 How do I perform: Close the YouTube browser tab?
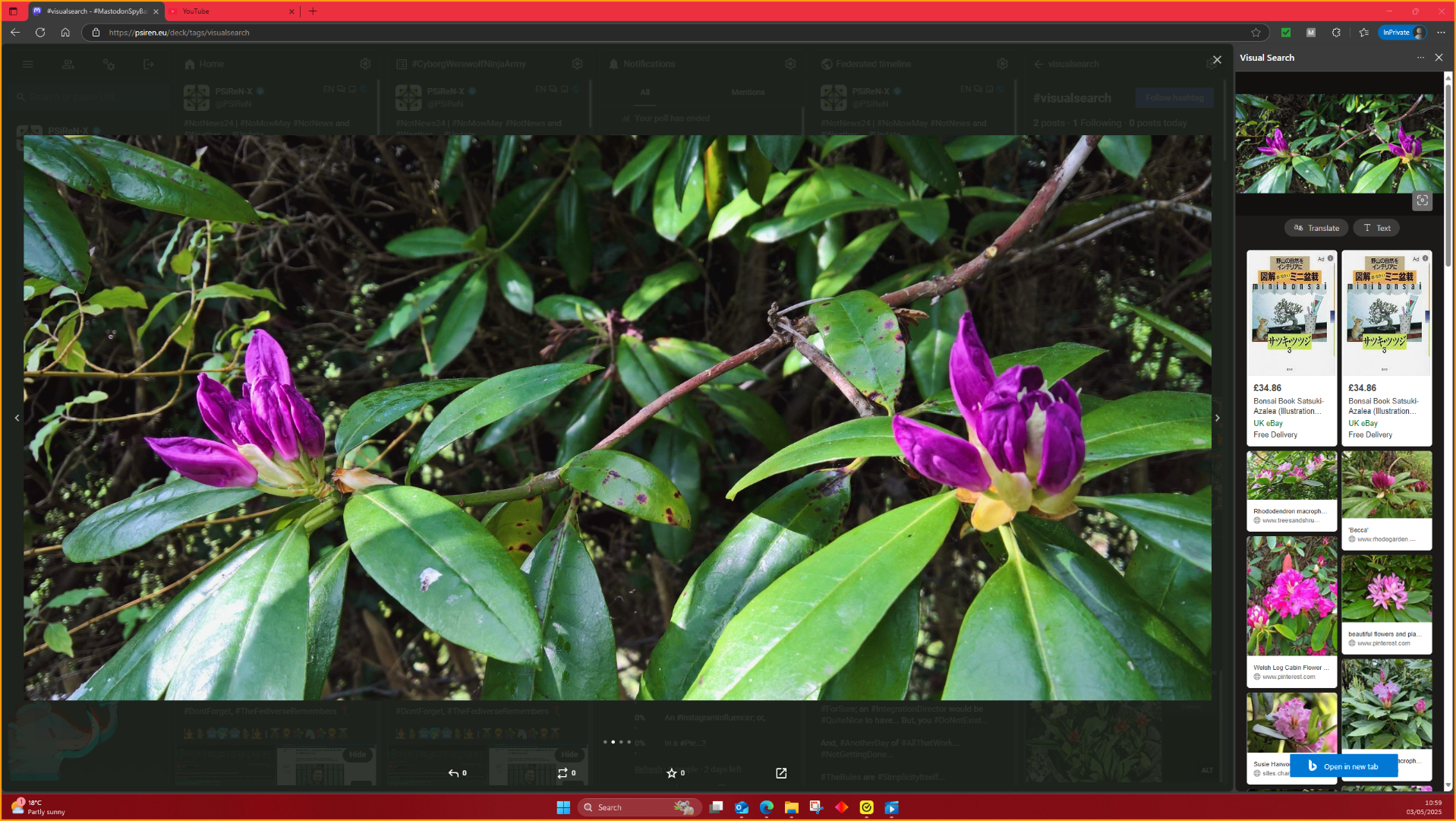click(x=292, y=11)
